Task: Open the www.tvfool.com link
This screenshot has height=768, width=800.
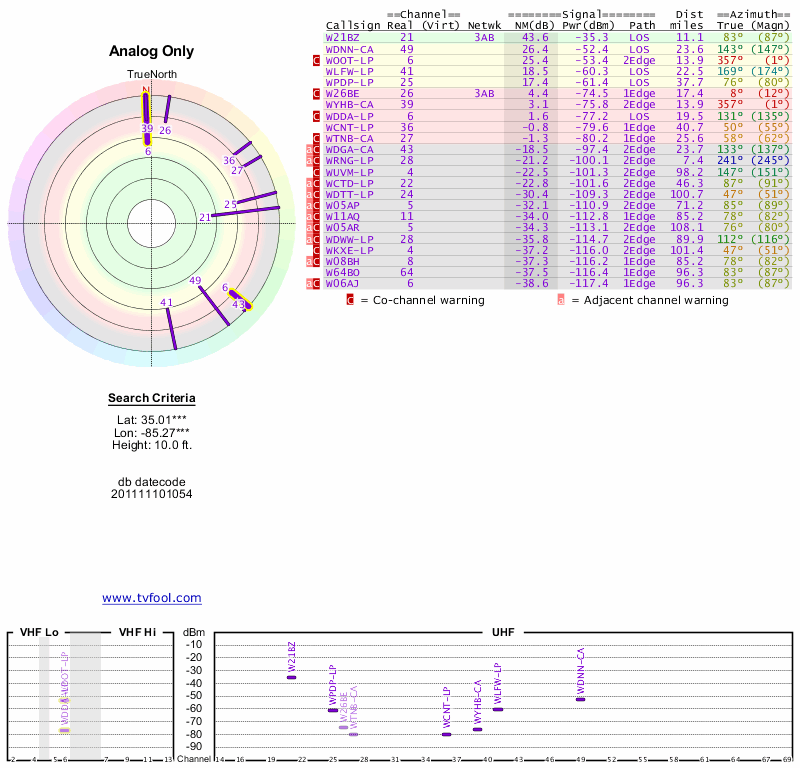Action: [x=152, y=598]
